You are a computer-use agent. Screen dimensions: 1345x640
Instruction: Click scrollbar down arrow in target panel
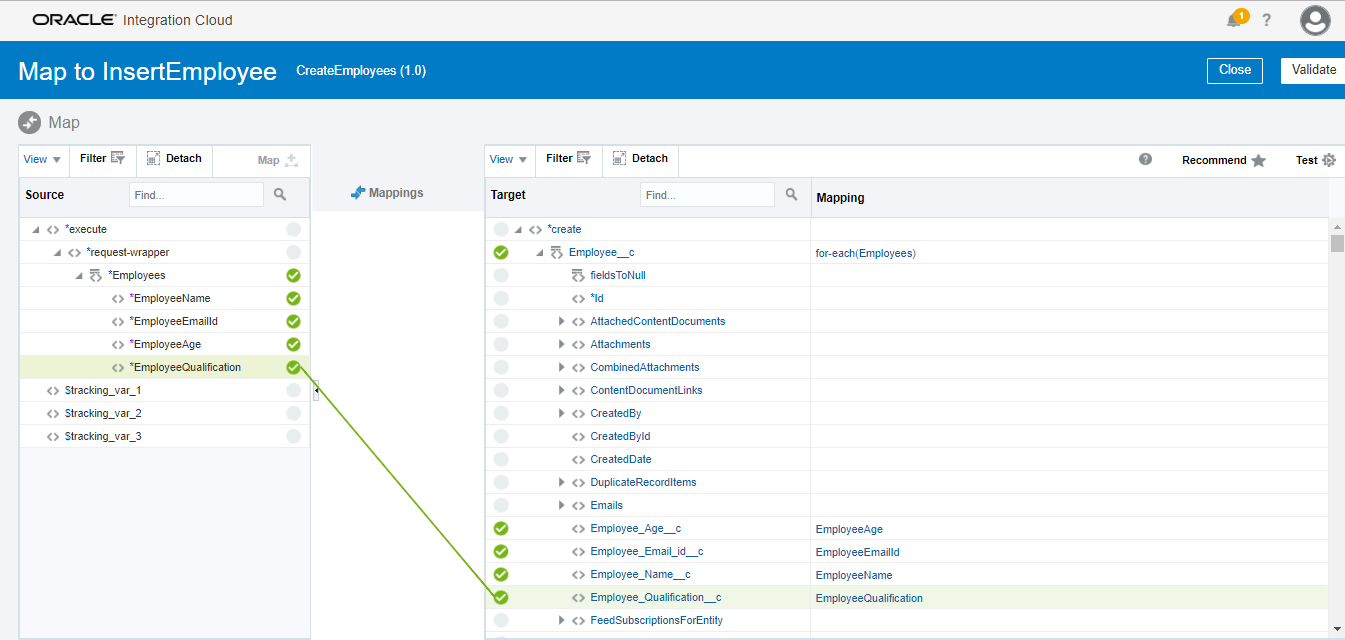point(1337,628)
